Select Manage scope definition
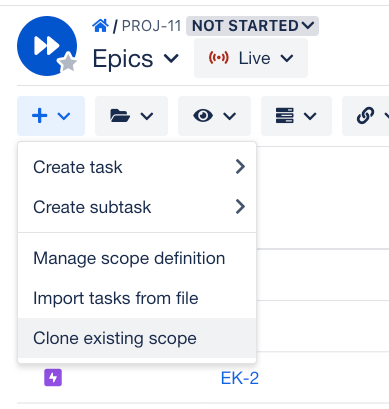Image resolution: width=389 pixels, height=409 pixels. click(137, 258)
